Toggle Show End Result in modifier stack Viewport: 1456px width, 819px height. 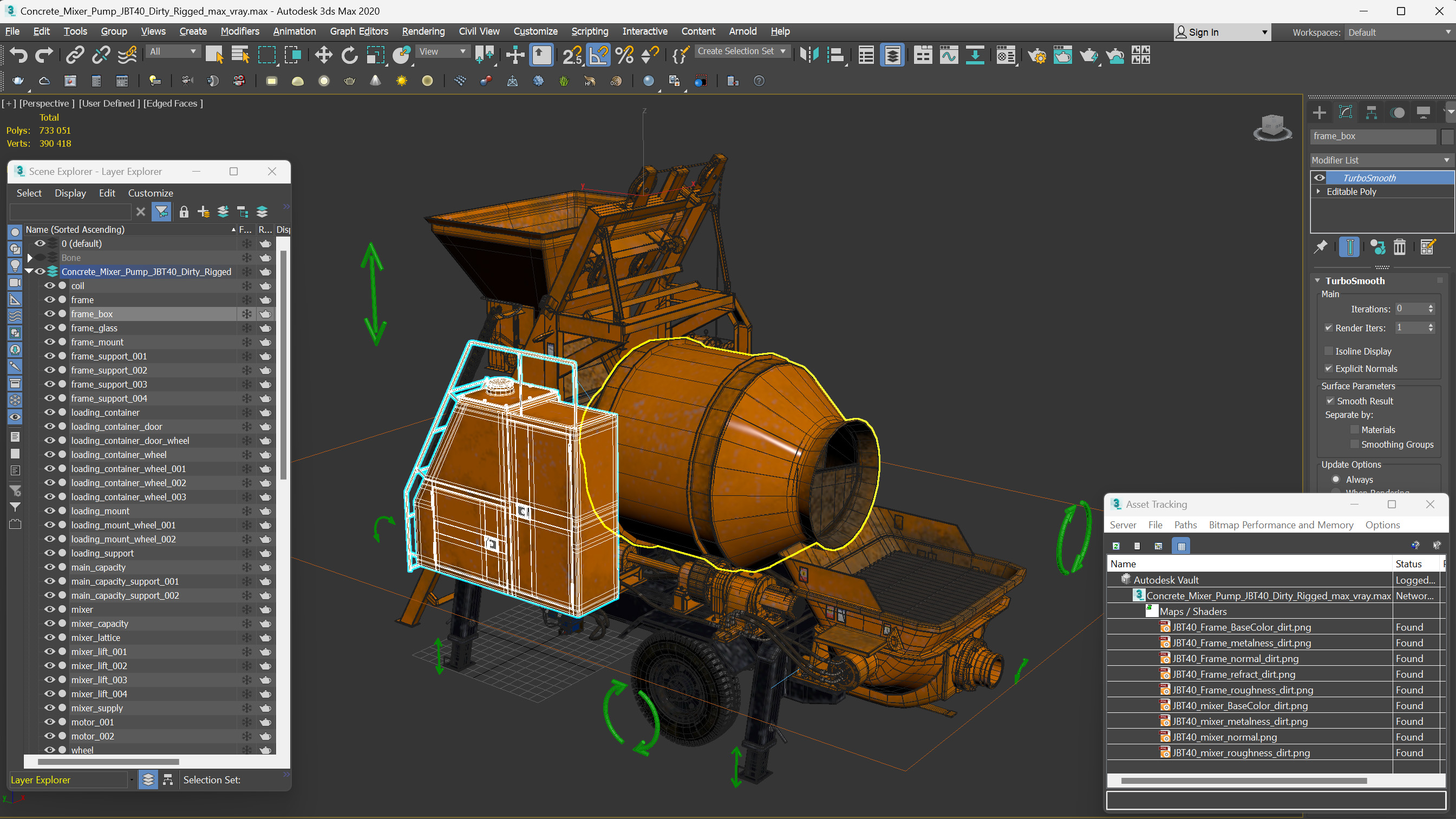tap(1350, 247)
